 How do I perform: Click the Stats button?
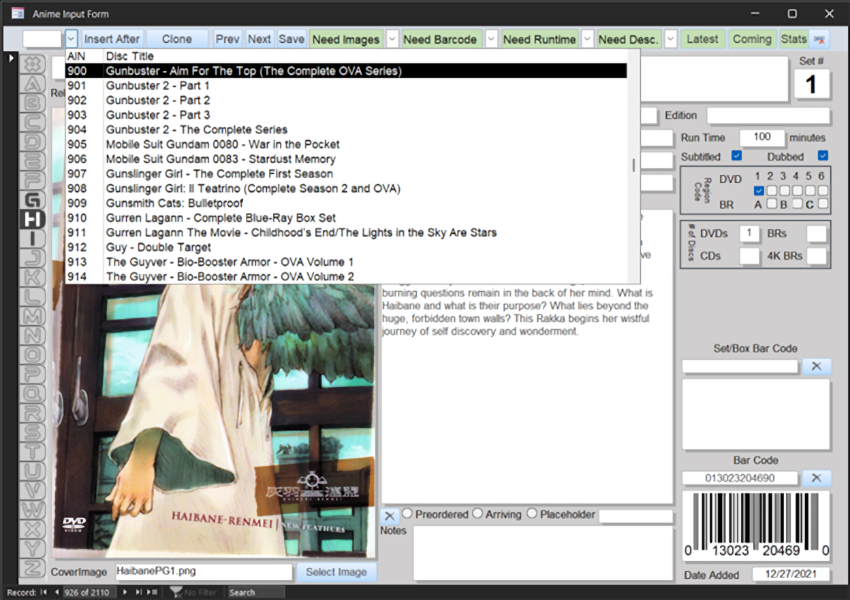pos(794,39)
